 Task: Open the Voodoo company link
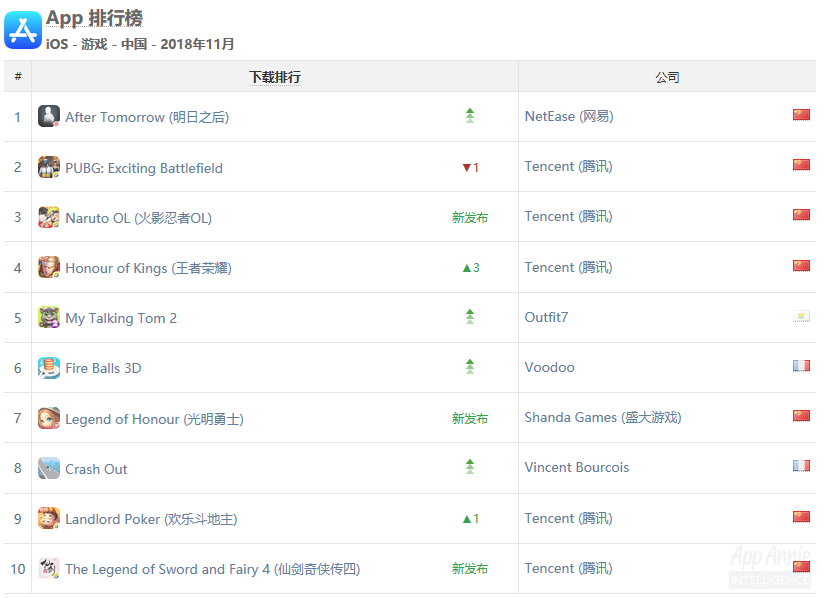(x=549, y=367)
